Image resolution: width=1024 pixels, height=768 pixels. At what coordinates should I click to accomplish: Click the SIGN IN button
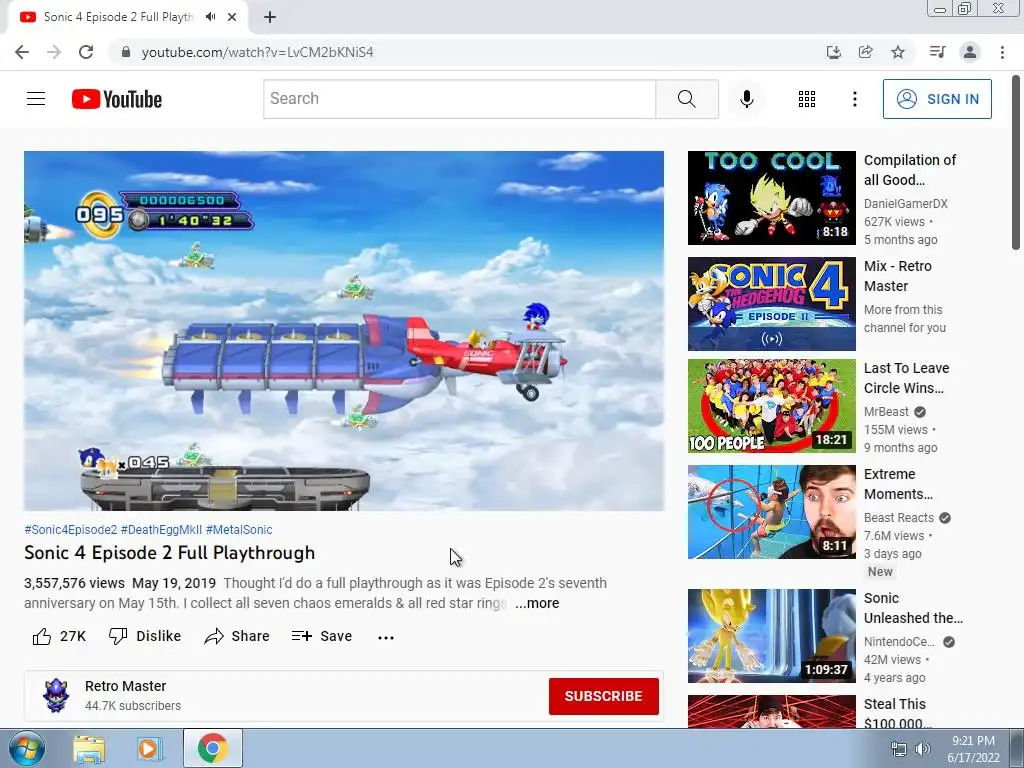(937, 99)
